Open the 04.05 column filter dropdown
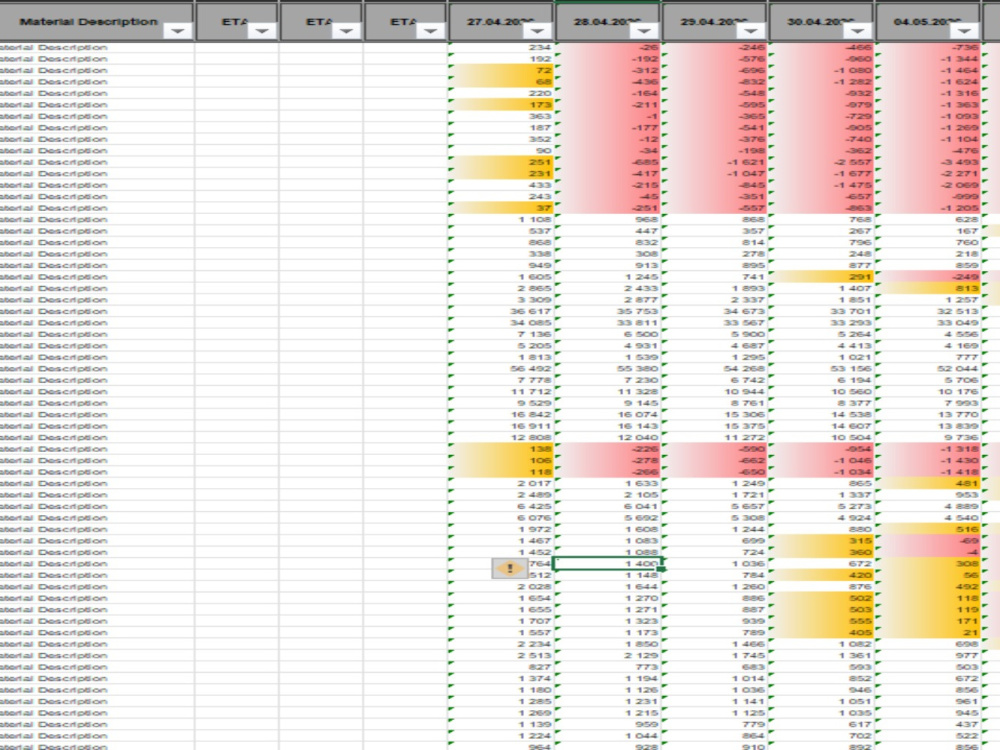This screenshot has width=1000, height=750. coord(965,31)
